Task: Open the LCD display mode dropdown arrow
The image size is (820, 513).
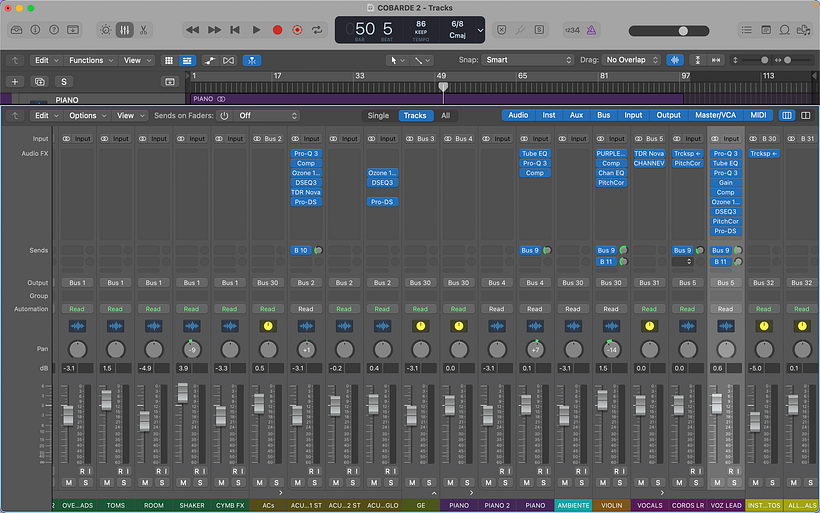Action: coord(480,30)
